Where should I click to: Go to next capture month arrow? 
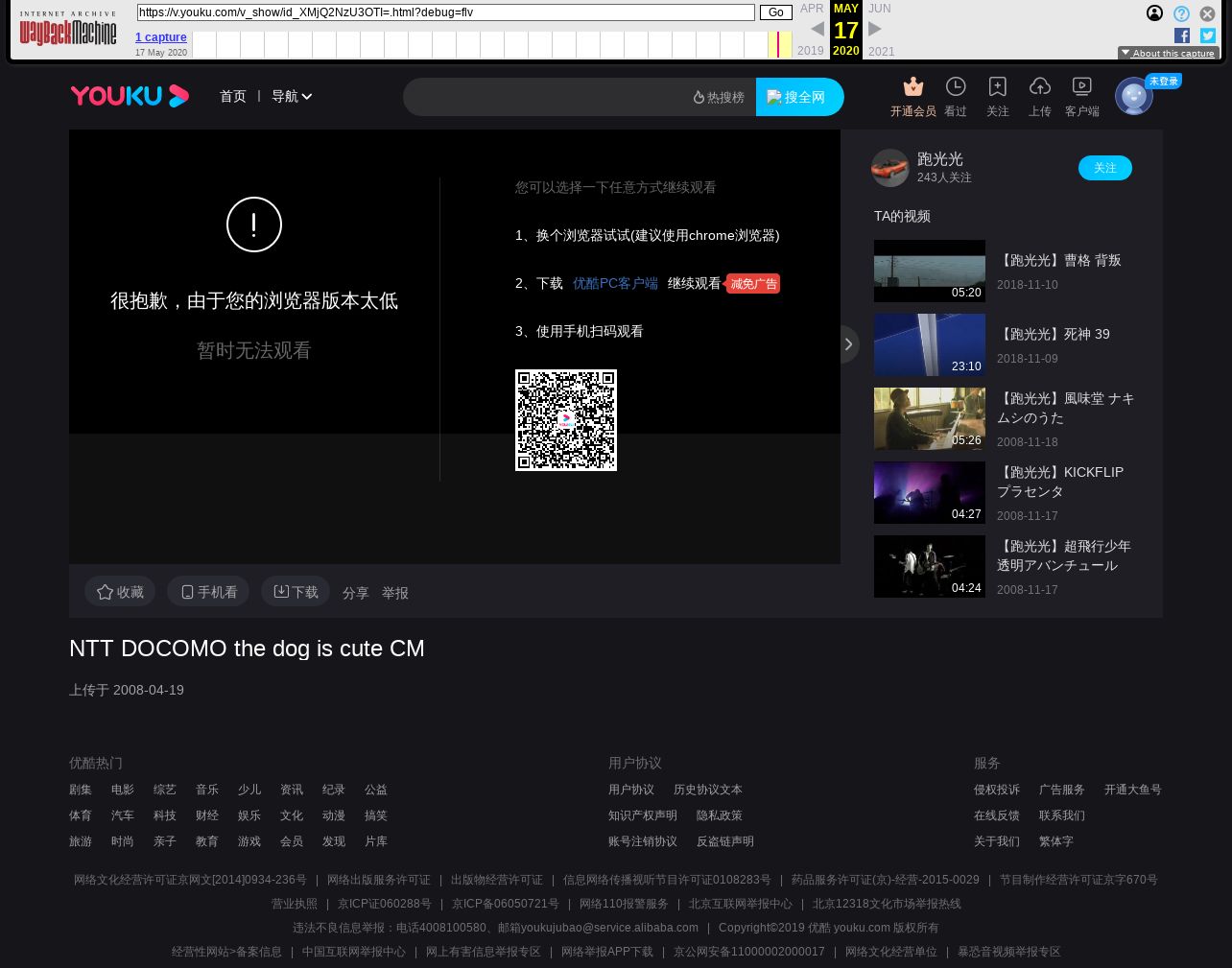pos(875,29)
